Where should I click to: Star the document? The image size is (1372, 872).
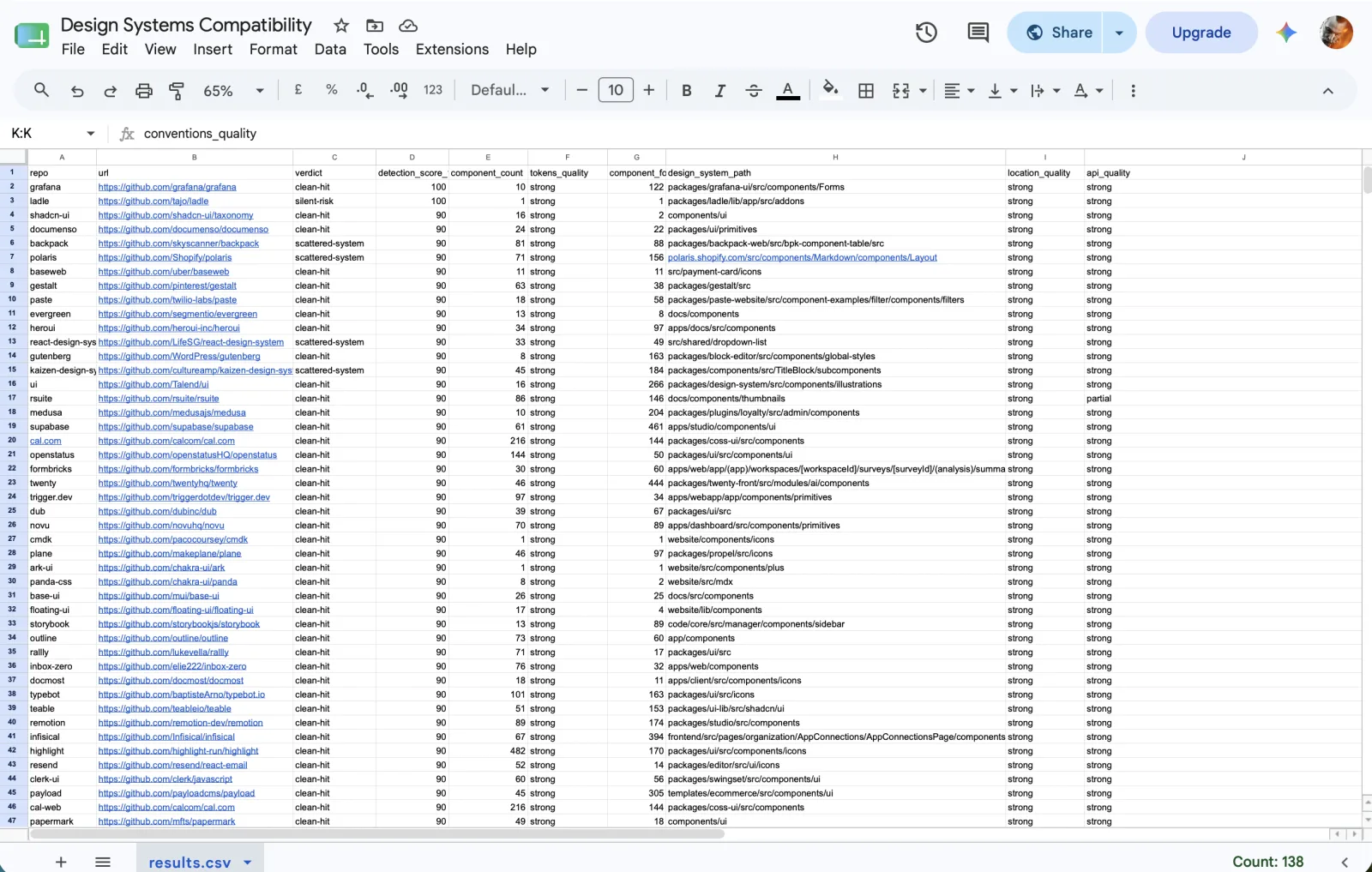pyautogui.click(x=341, y=26)
